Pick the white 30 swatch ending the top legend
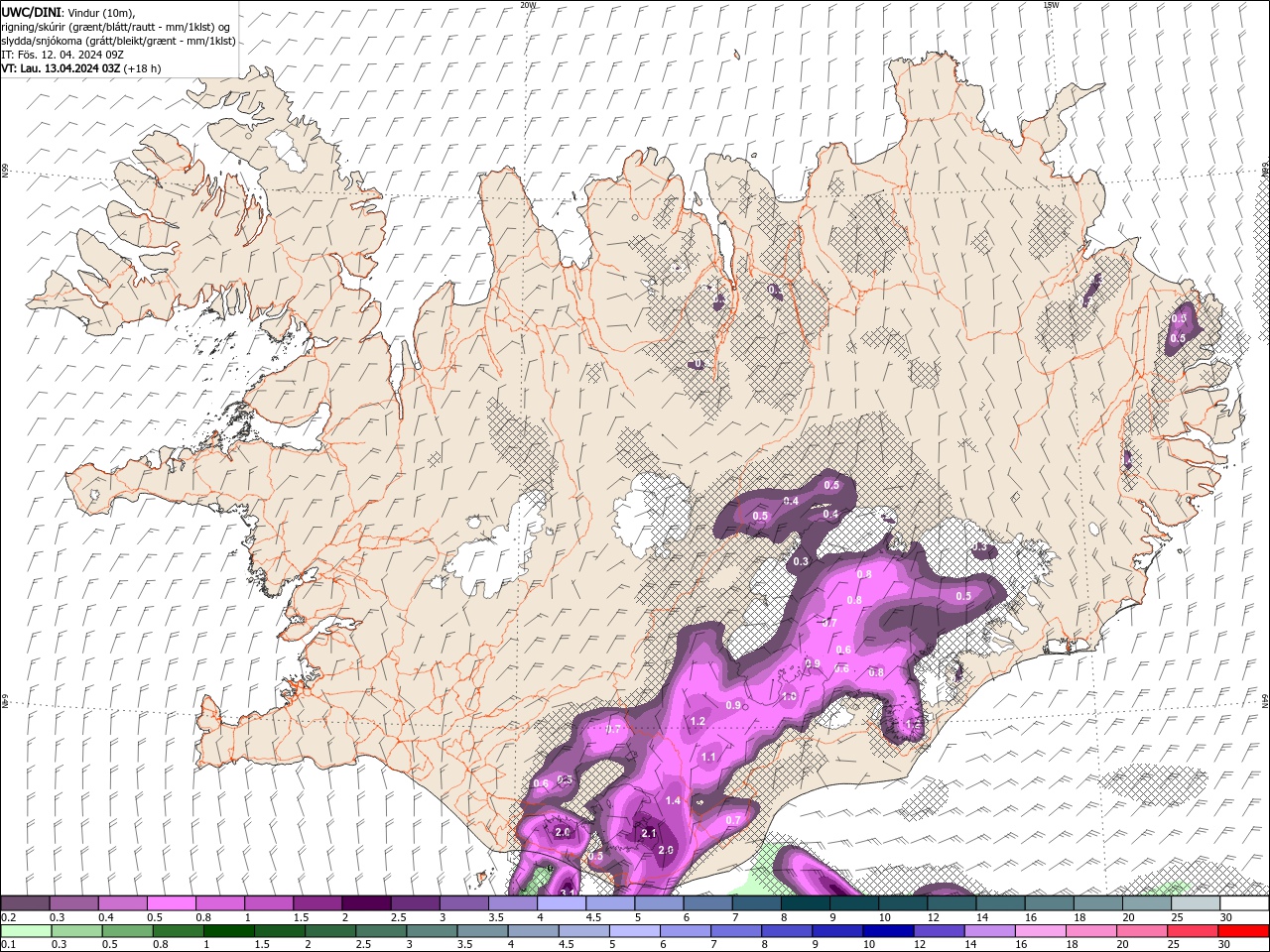1270x952 pixels. (x=1244, y=903)
